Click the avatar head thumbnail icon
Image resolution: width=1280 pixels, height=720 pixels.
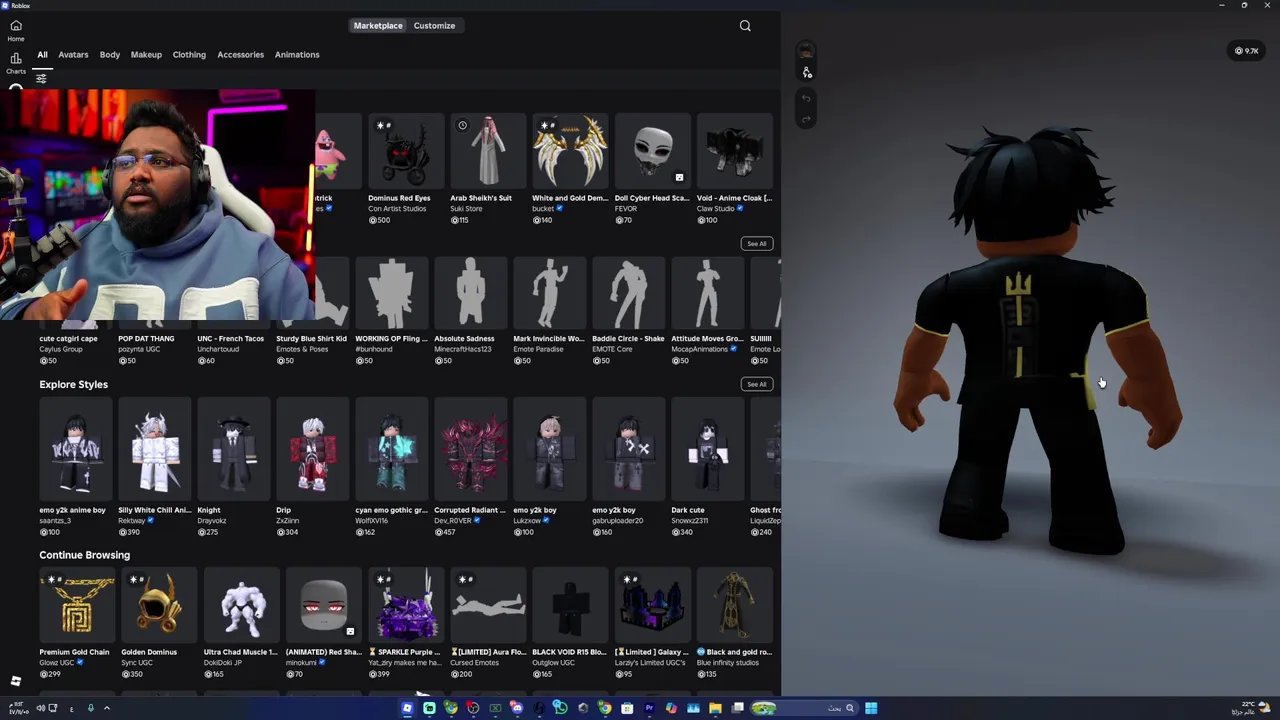click(807, 51)
